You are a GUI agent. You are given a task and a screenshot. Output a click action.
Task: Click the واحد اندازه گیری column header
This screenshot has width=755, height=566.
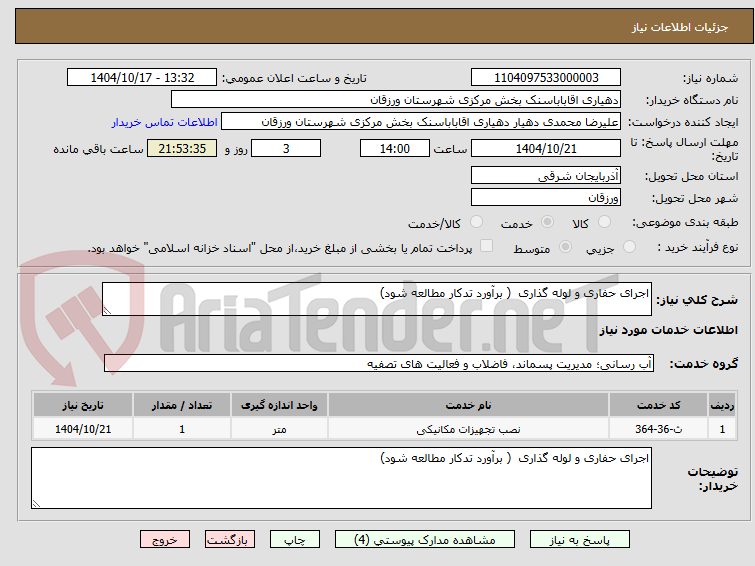click(x=279, y=405)
